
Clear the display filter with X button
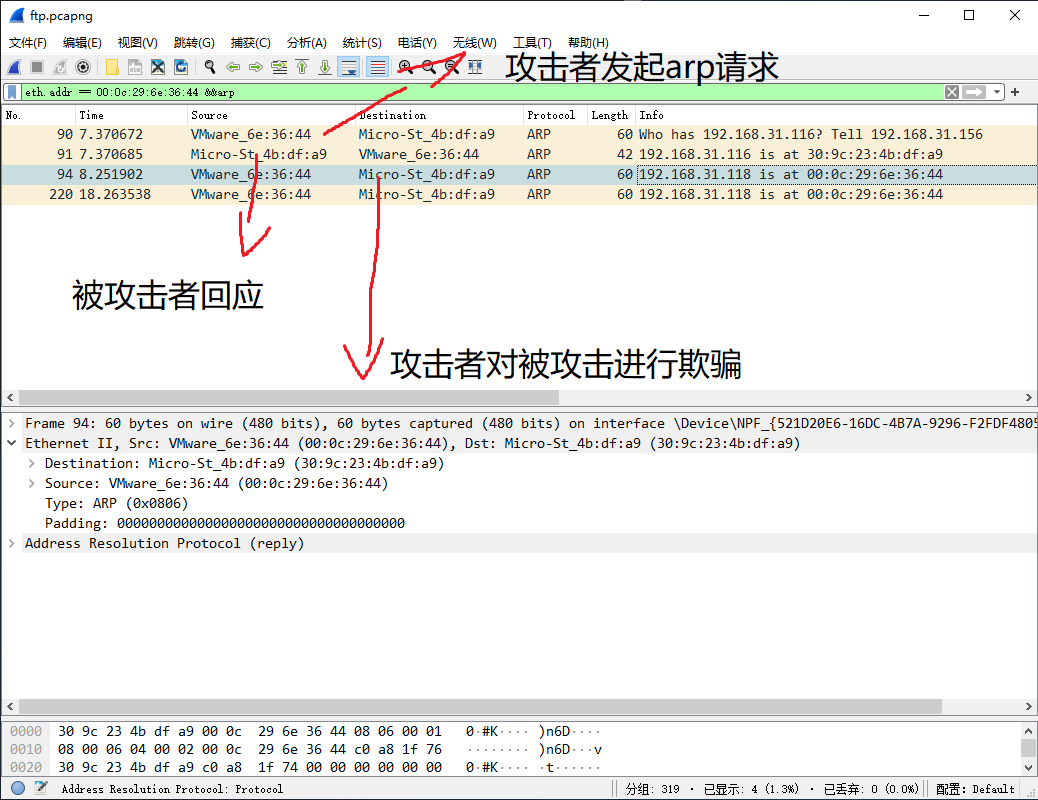pyautogui.click(x=952, y=92)
